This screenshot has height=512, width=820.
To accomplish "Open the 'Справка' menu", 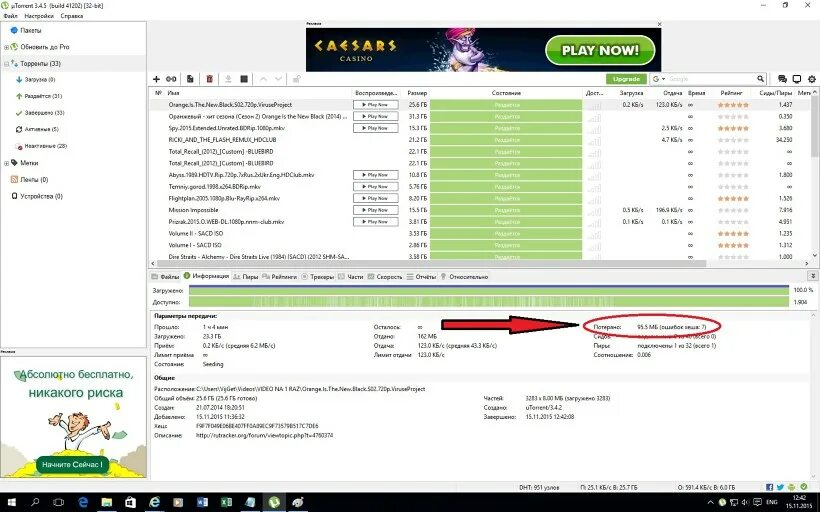I will (72, 16).
